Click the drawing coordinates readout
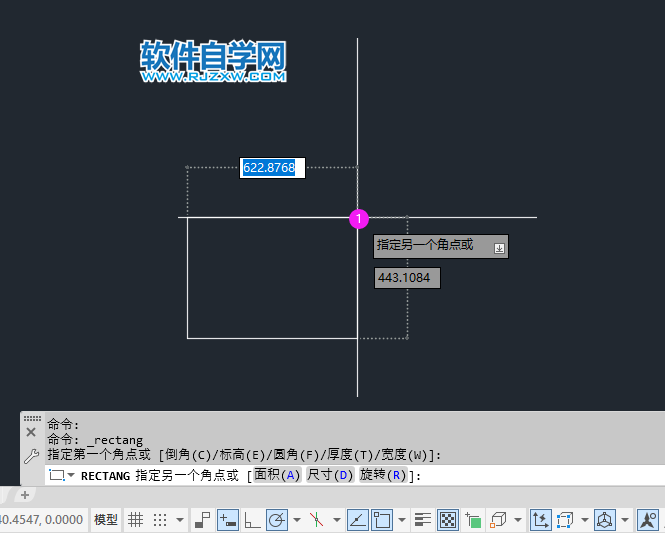This screenshot has width=665, height=533. (42, 520)
